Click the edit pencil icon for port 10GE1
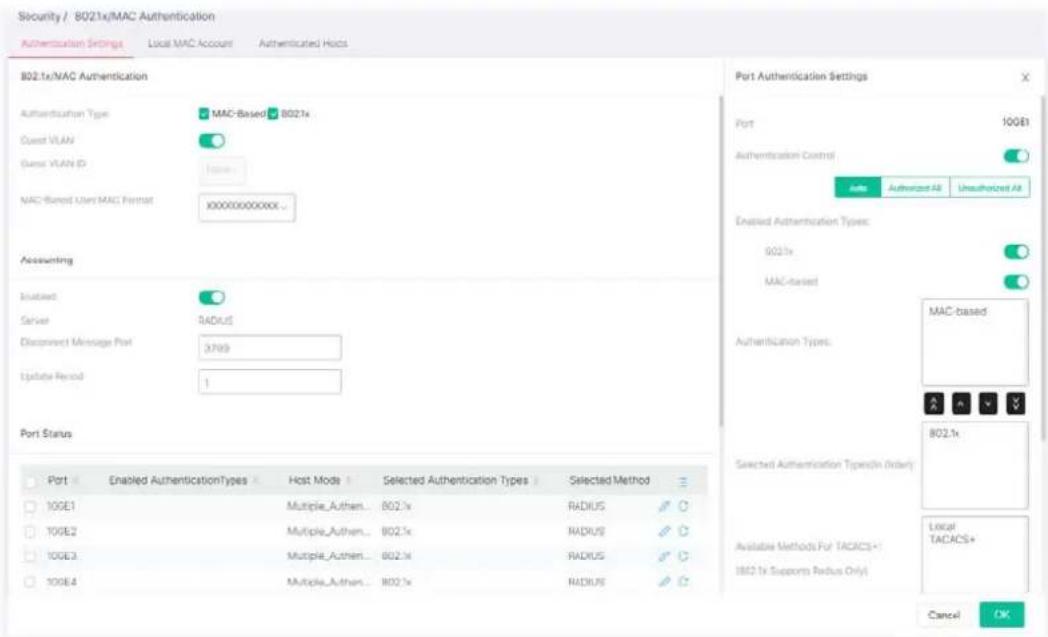Screen dimensions: 1048x637 664,506
